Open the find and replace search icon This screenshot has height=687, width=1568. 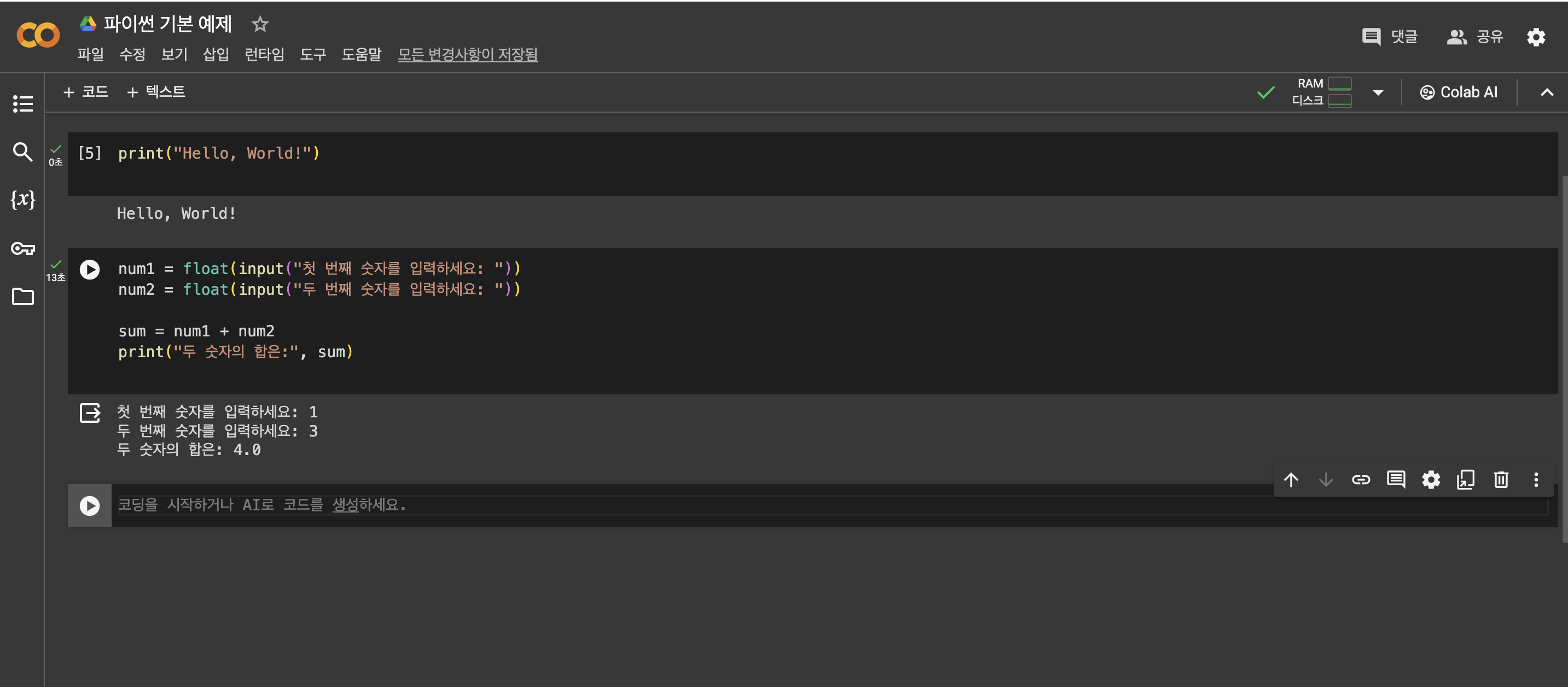(22, 152)
